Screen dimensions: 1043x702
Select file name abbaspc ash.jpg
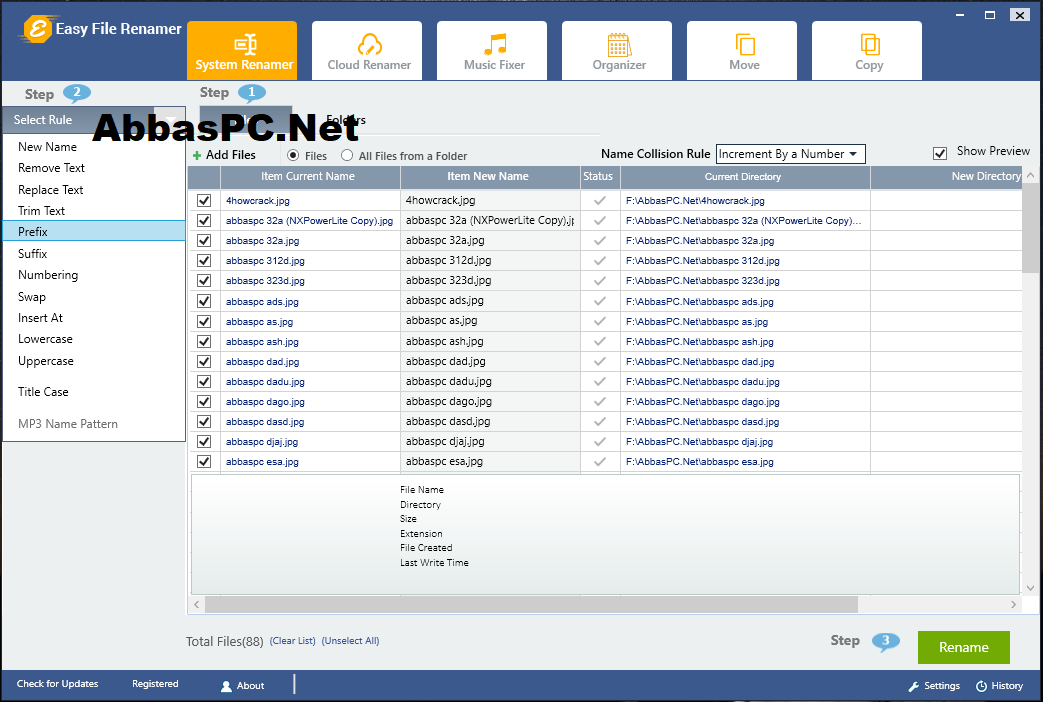[262, 341]
